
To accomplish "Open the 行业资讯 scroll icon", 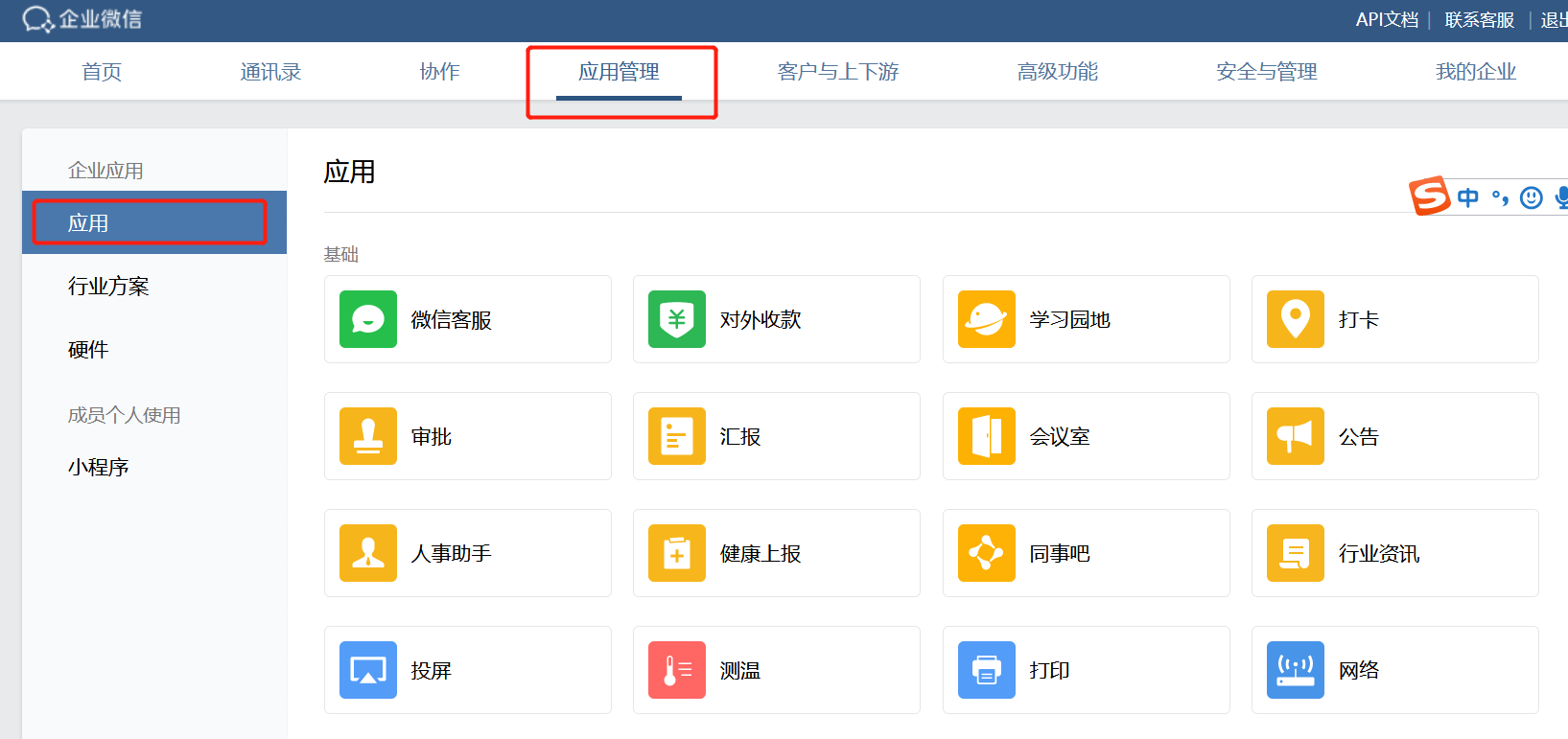I will coord(1296,553).
